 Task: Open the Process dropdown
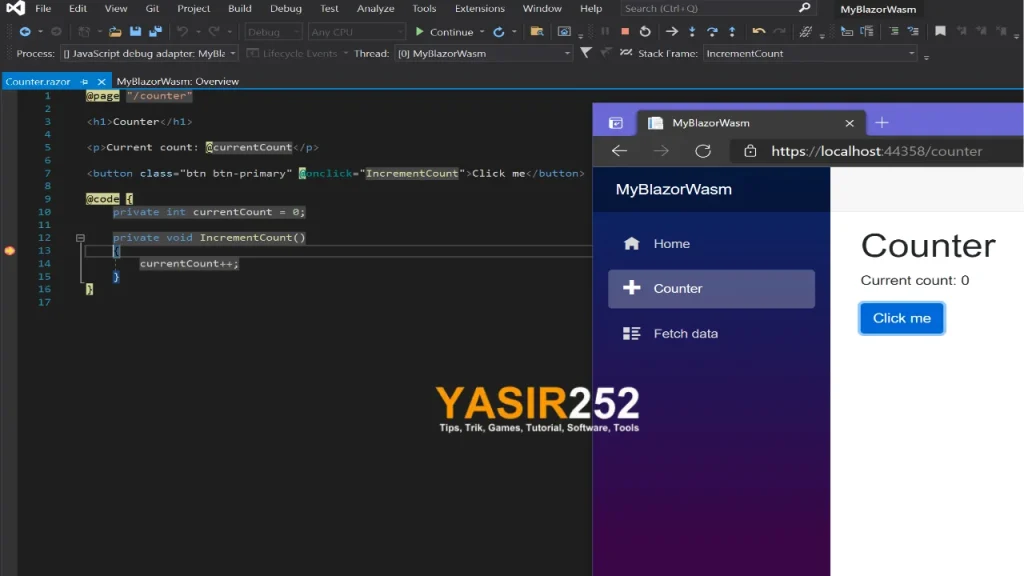pos(149,54)
